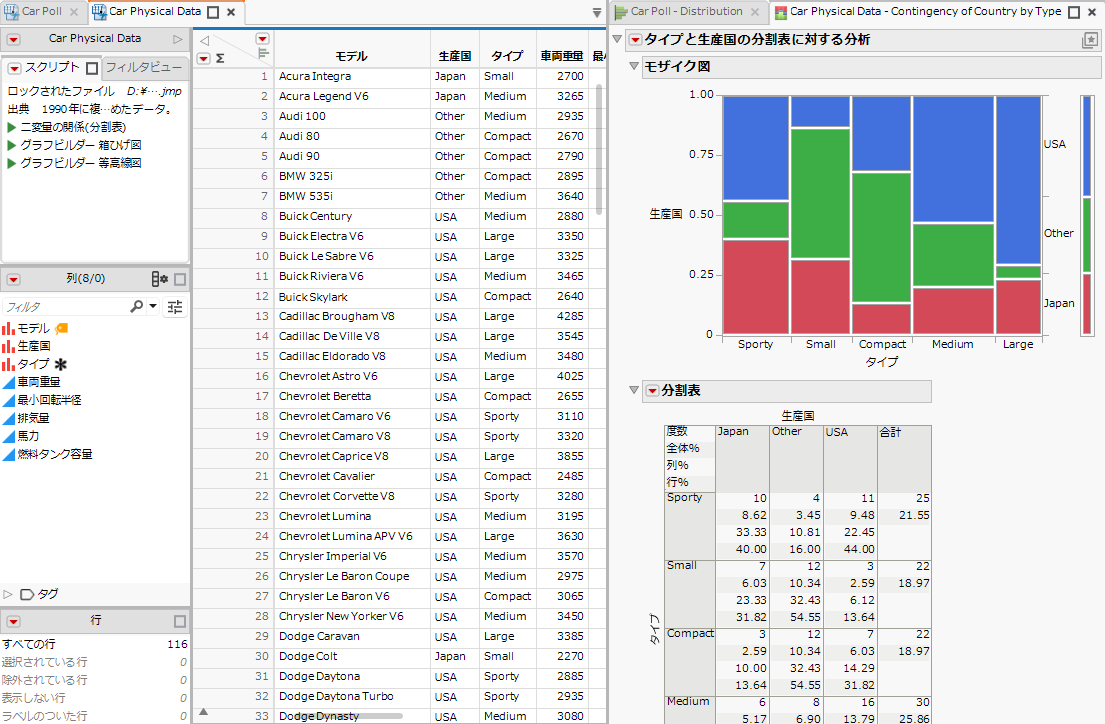Collapse the モザイク図 section
Viewport: 1105px width, 724px height.
click(634, 66)
